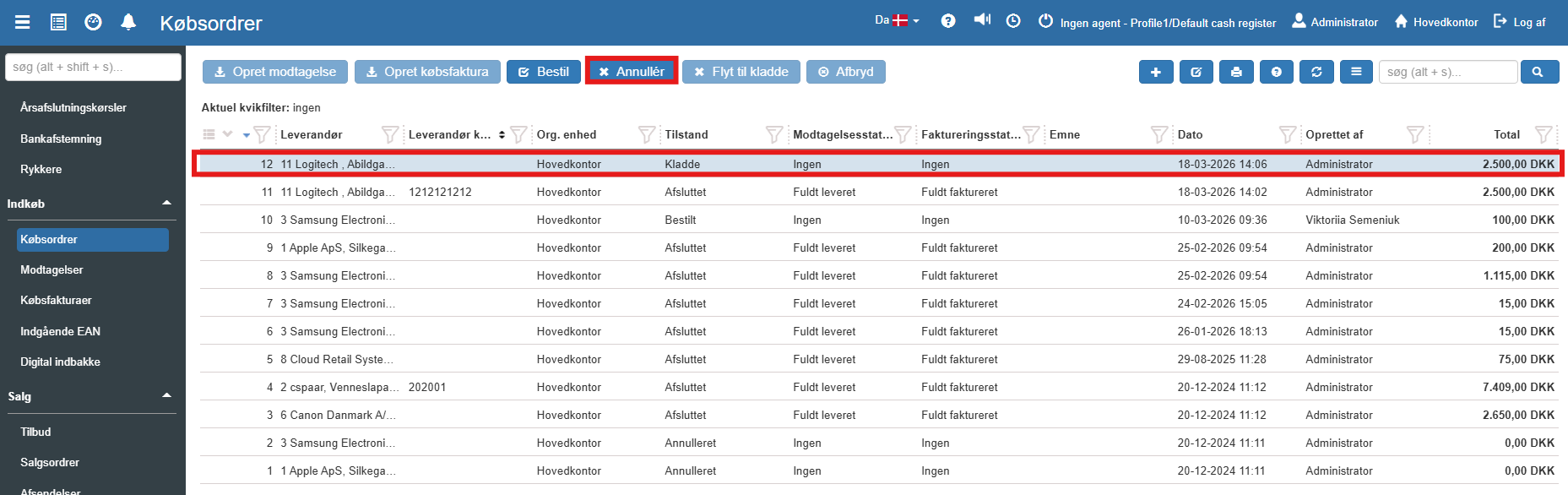1568x495 pixels.
Task: Click the Annullér button
Action: 632,72
